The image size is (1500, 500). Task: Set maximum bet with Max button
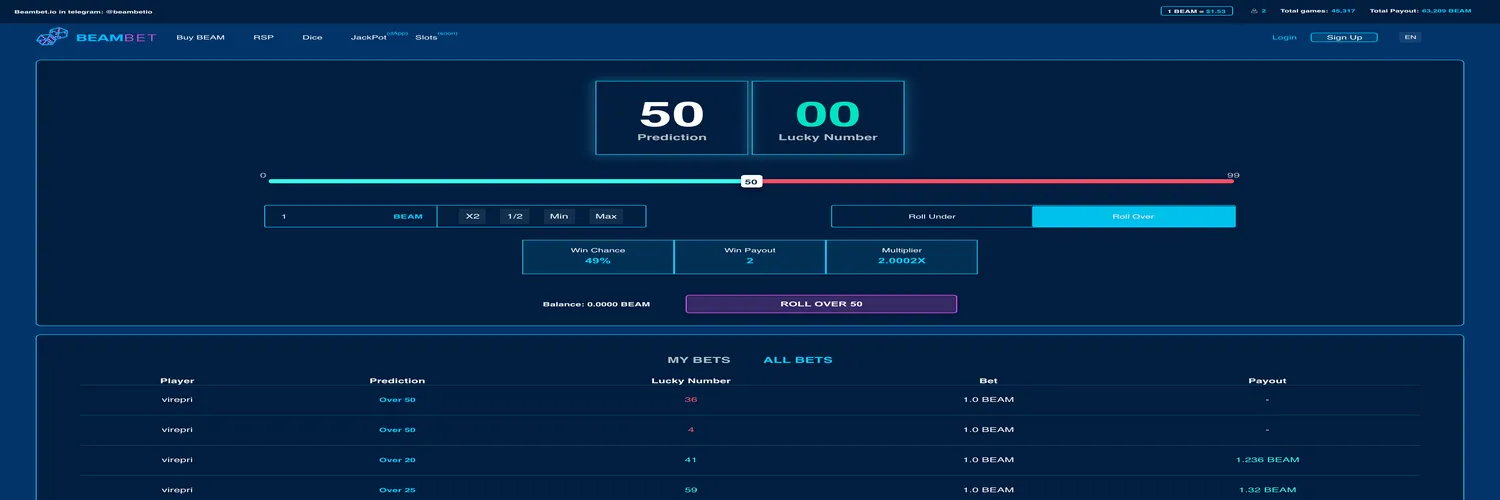(605, 216)
